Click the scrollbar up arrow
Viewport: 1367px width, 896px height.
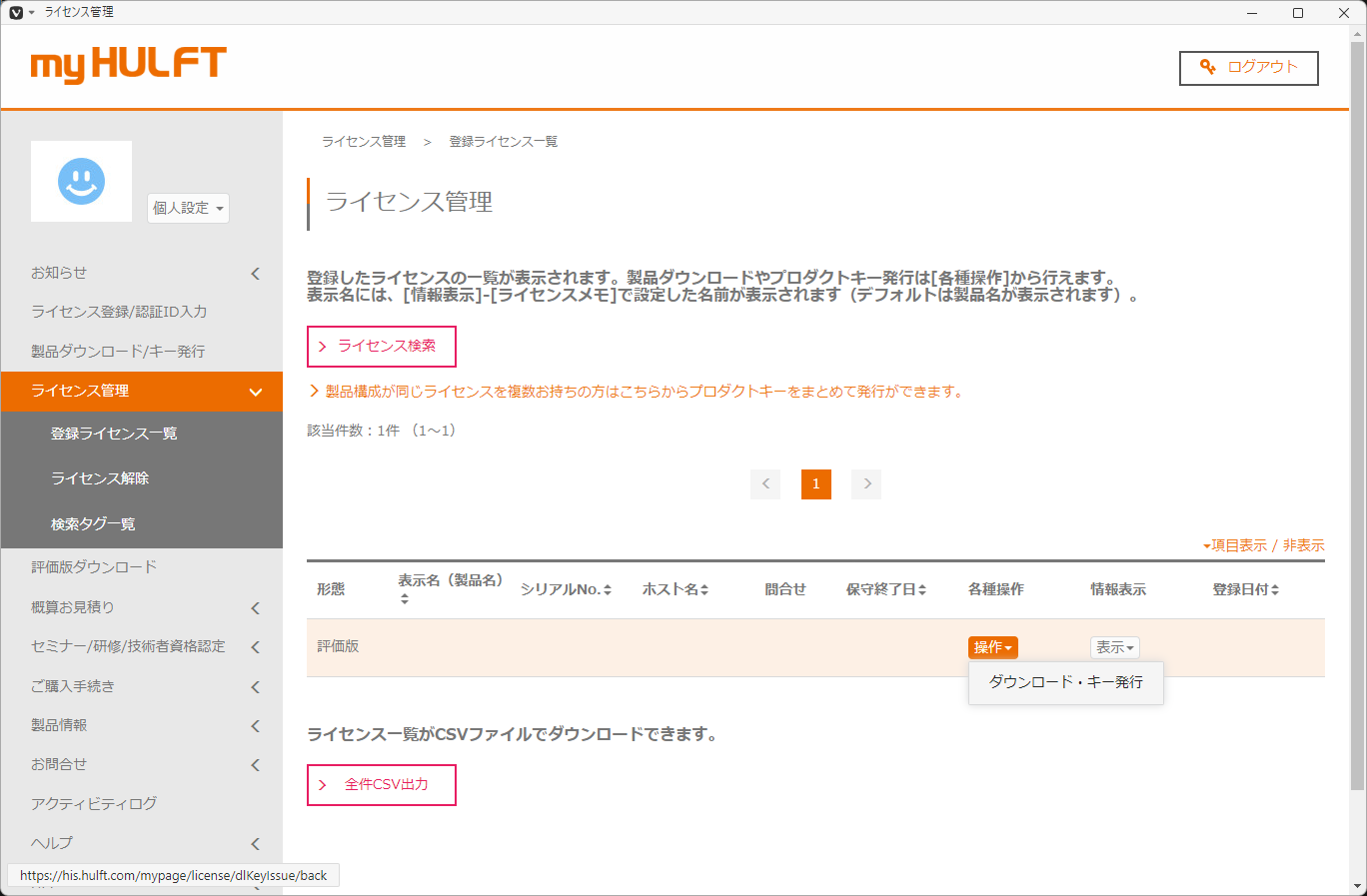[x=1357, y=33]
